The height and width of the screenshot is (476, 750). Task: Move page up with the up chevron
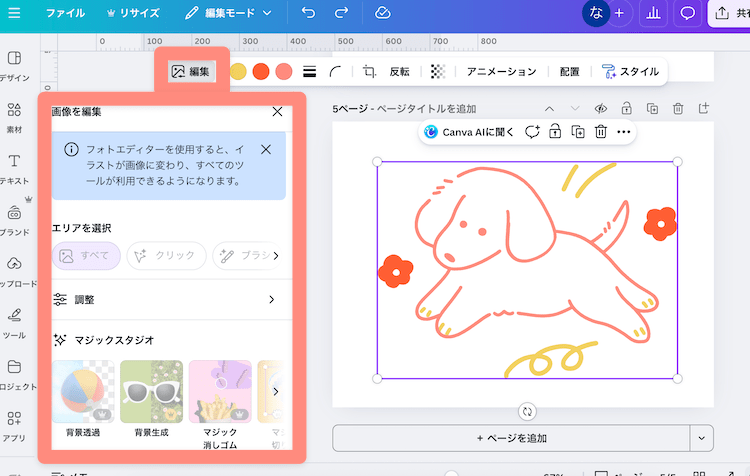tap(550, 109)
